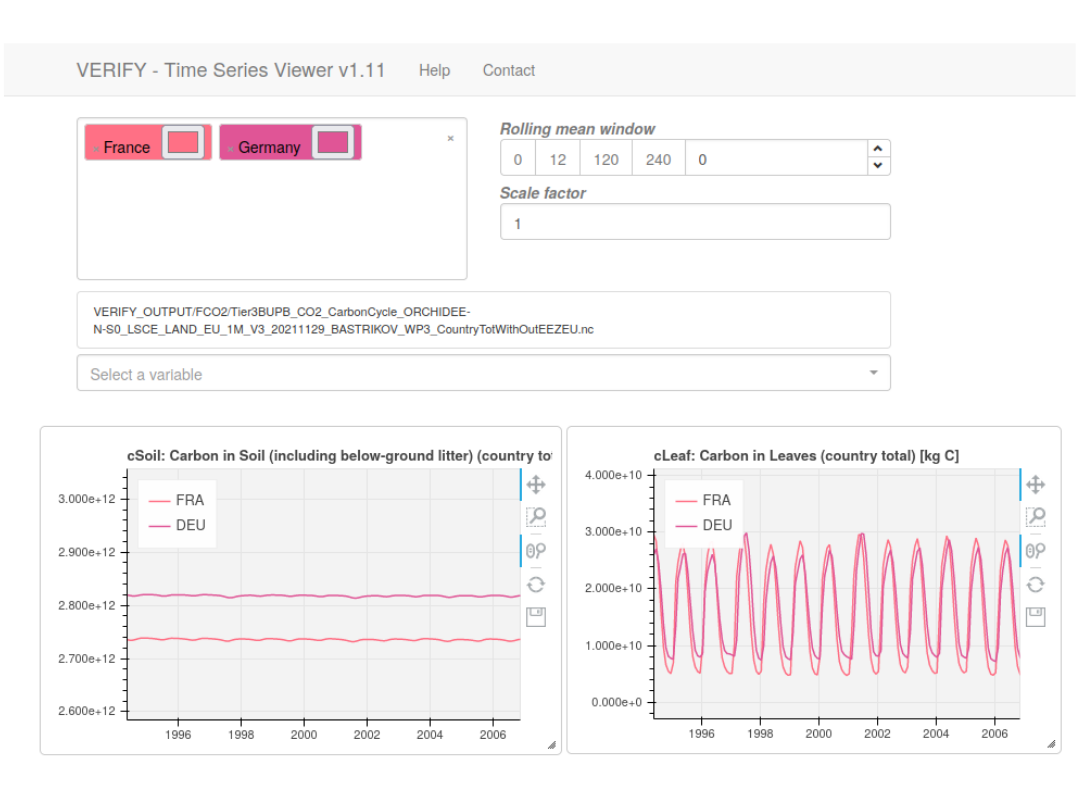Toggle Wheel Zoom tool on the cSoil chart
The width and height of the screenshot is (1080, 810).
pos(536,550)
